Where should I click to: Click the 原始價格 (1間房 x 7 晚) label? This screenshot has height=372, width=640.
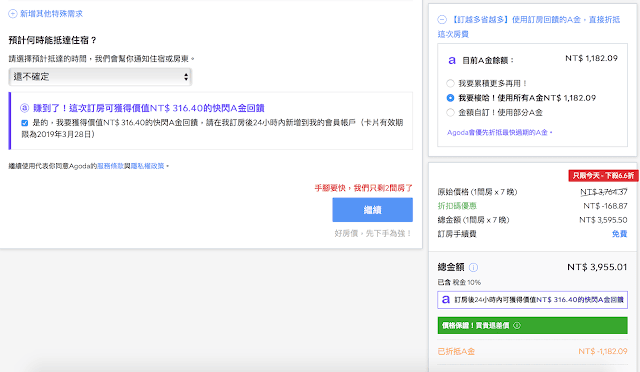click(x=477, y=192)
